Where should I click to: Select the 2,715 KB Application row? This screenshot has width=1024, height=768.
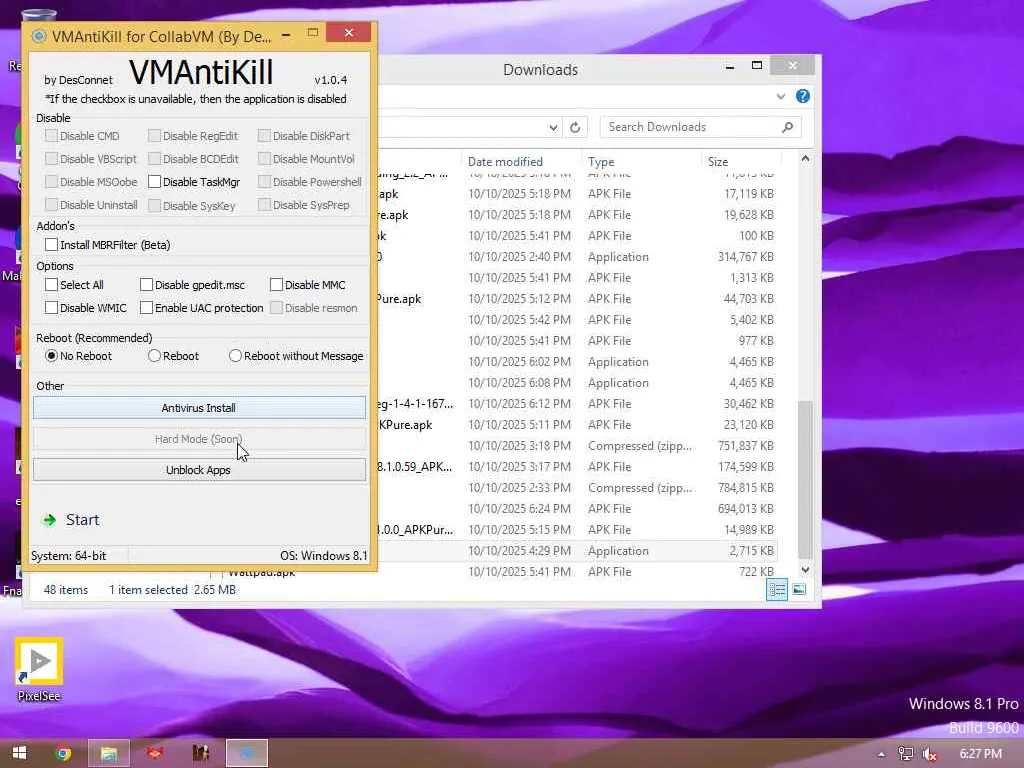tap(578, 551)
